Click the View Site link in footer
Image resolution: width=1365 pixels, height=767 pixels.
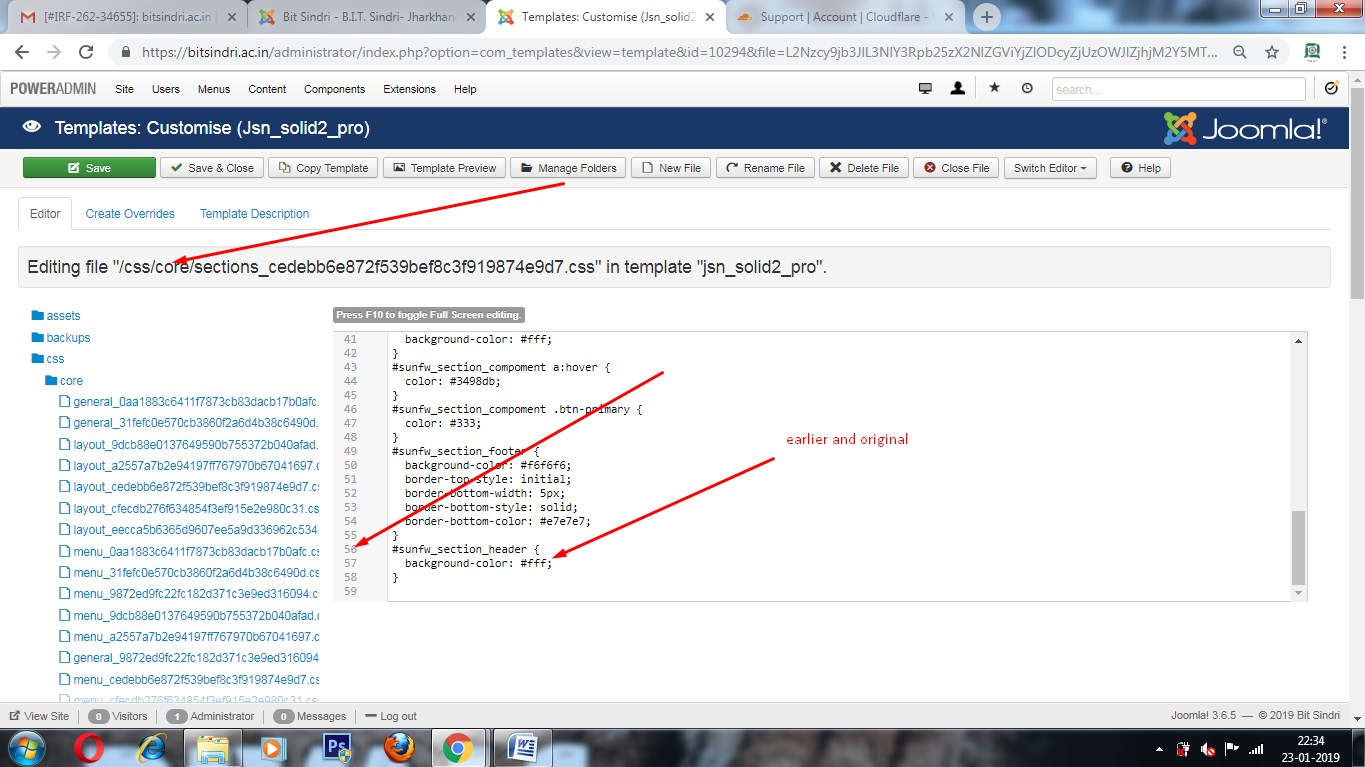point(39,716)
